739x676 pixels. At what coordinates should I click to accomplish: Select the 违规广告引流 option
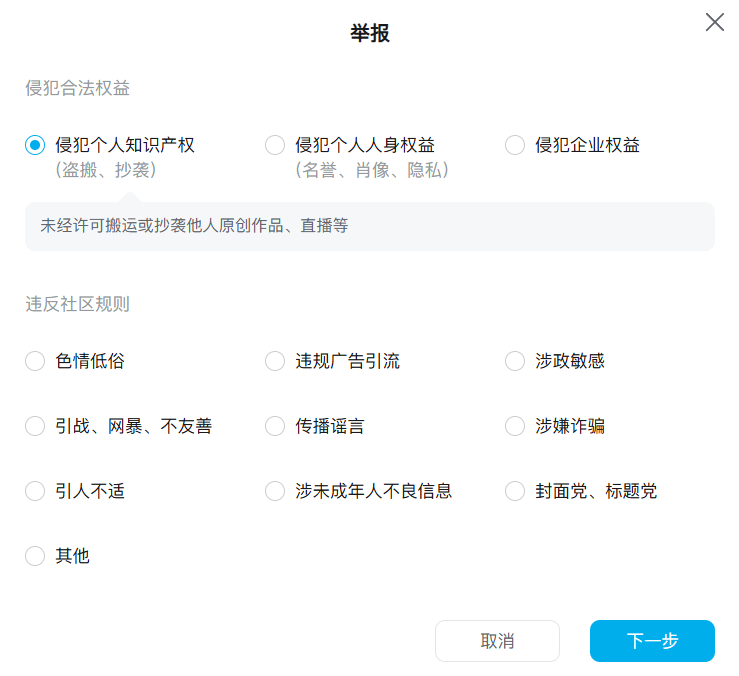point(275,361)
